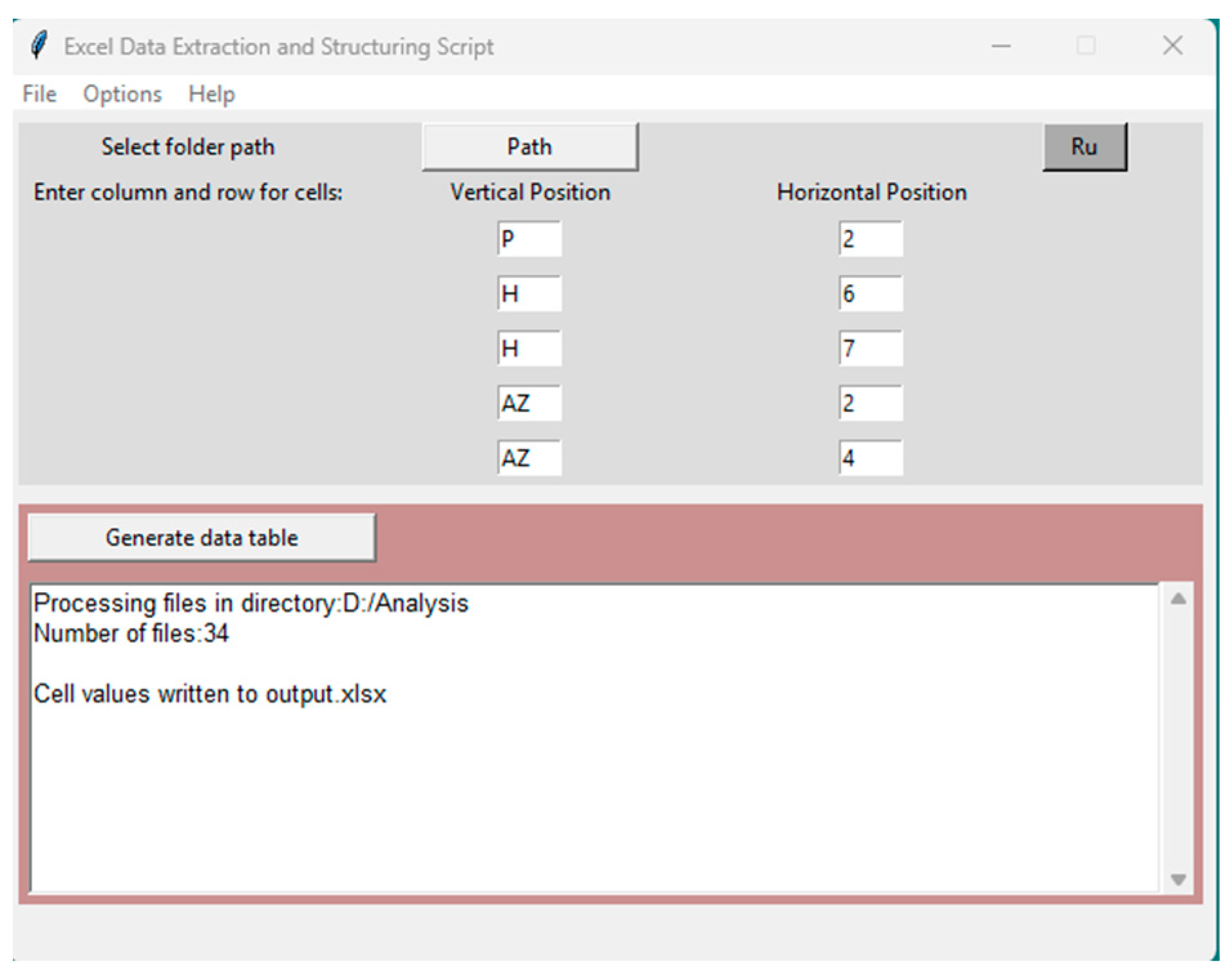Click the Path button to select folder
This screenshot has height=980, width=1232.
click(529, 147)
